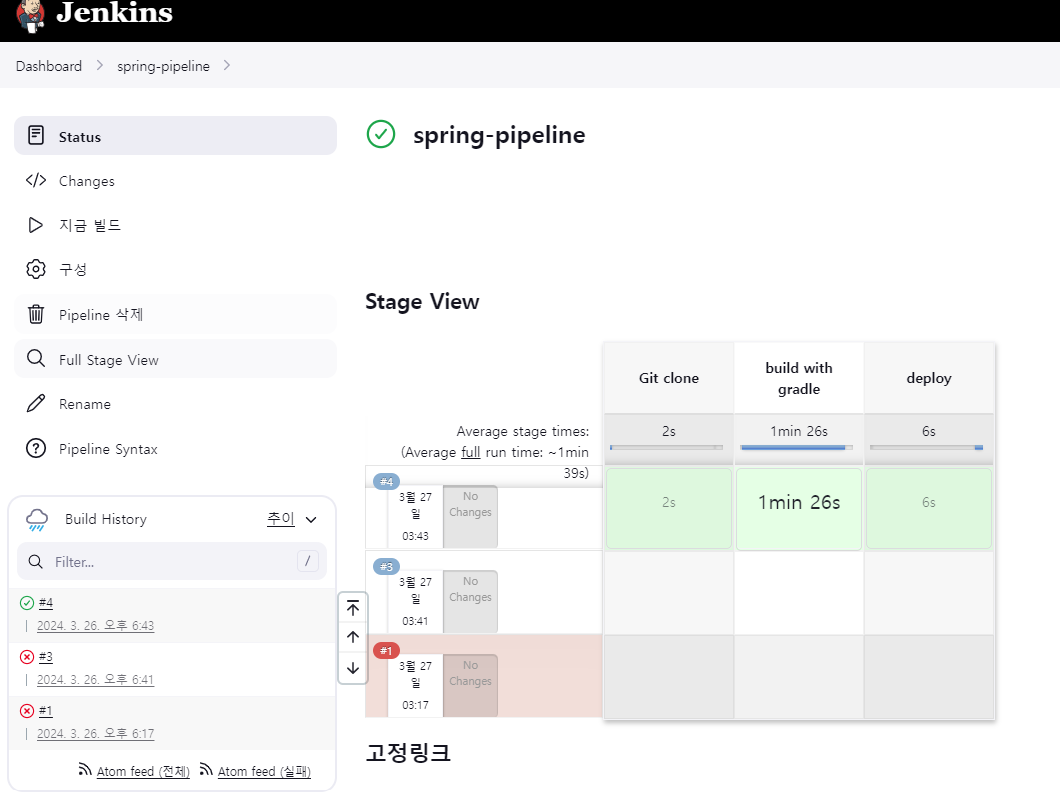Open build #1 in Build History

[x=46, y=711]
